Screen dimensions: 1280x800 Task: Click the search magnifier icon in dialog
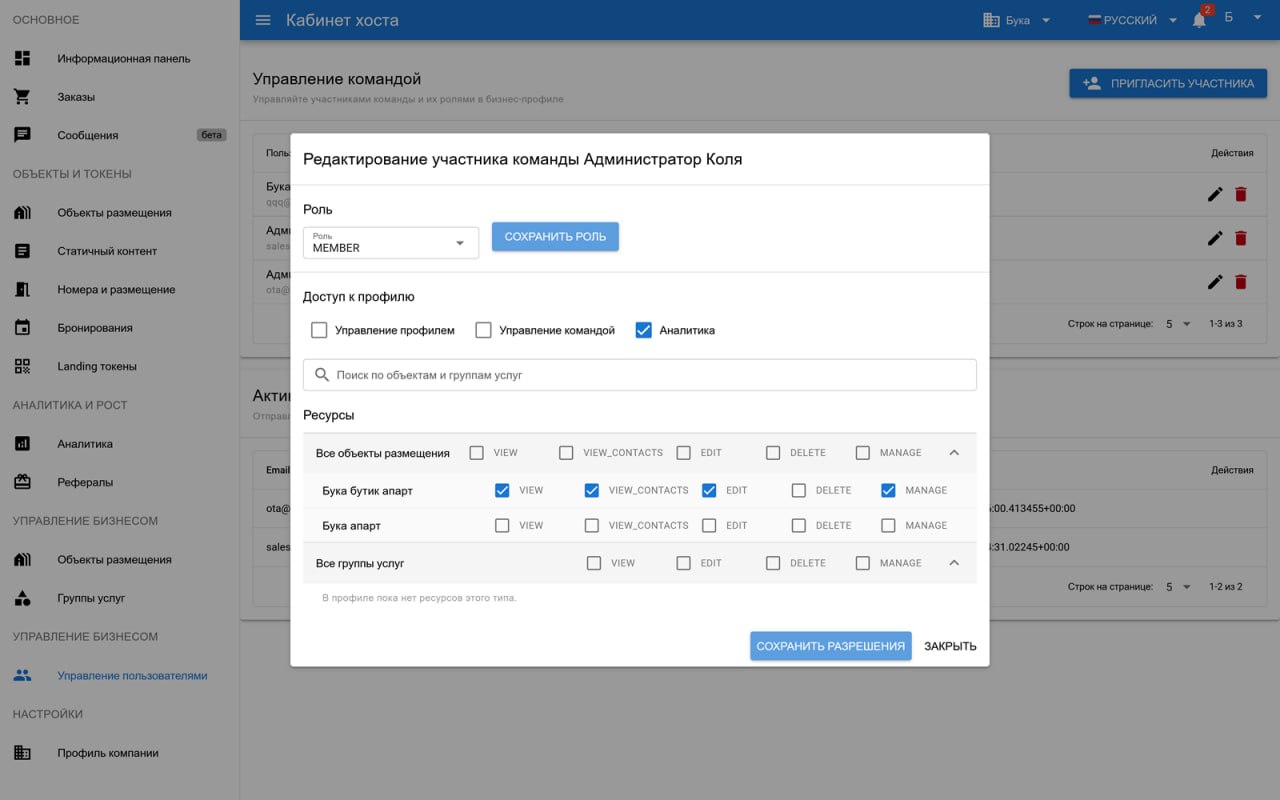pyautogui.click(x=322, y=375)
